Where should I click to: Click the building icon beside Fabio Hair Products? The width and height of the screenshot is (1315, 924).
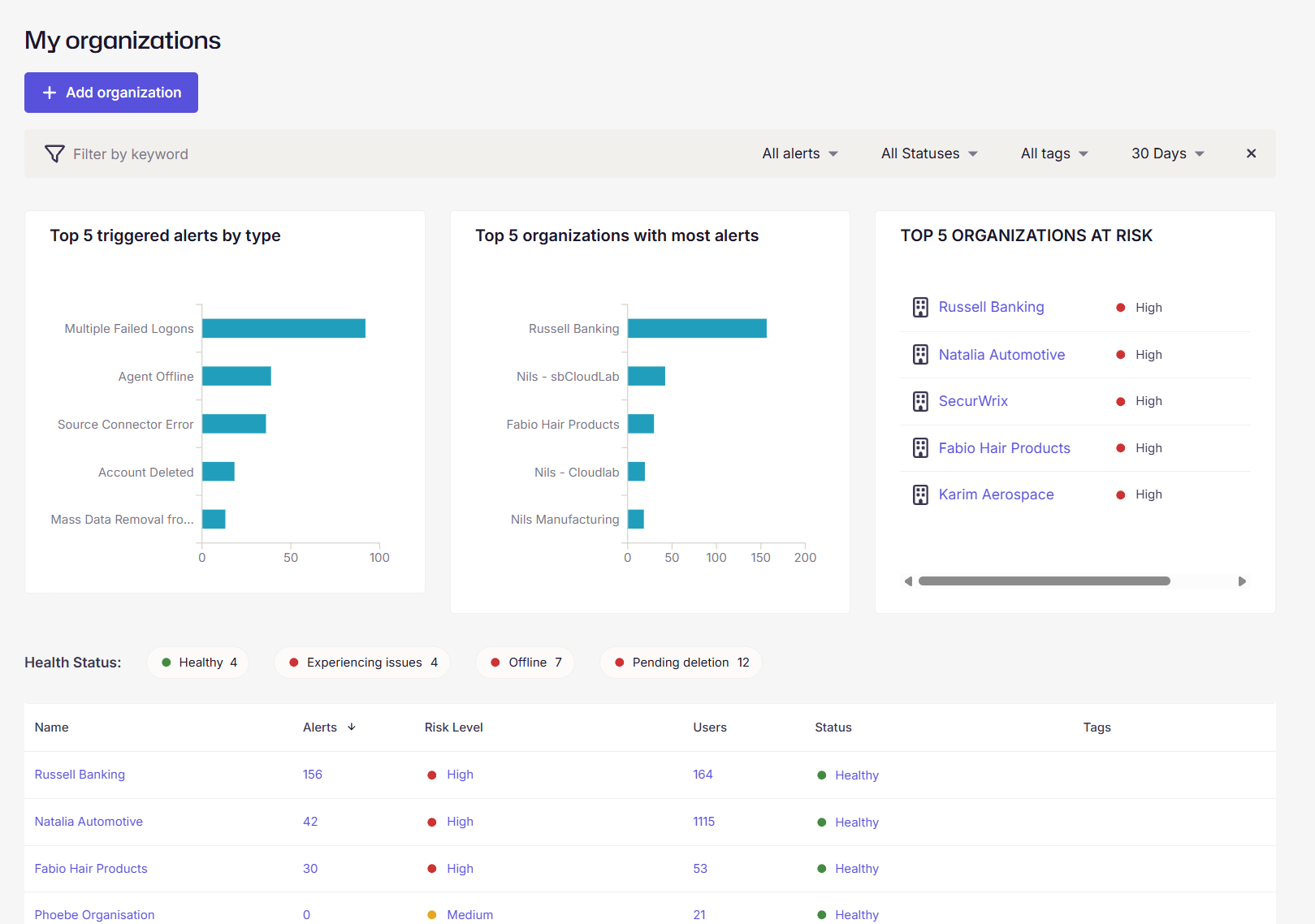click(x=920, y=448)
